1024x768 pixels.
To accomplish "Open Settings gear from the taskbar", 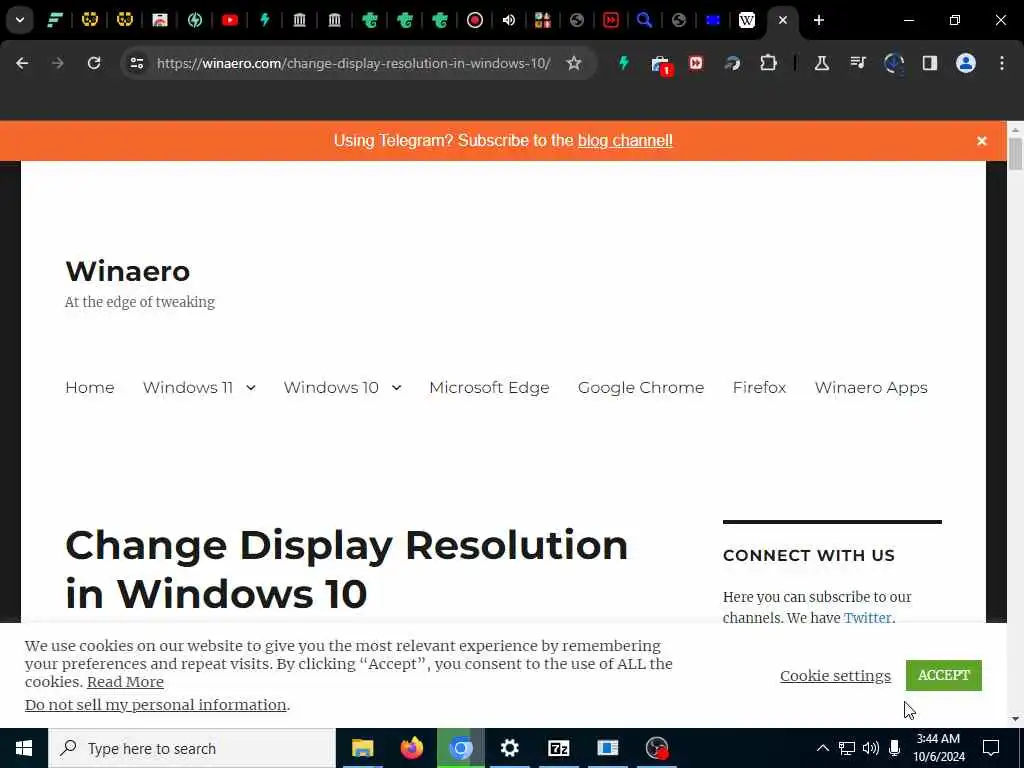I will [x=509, y=748].
